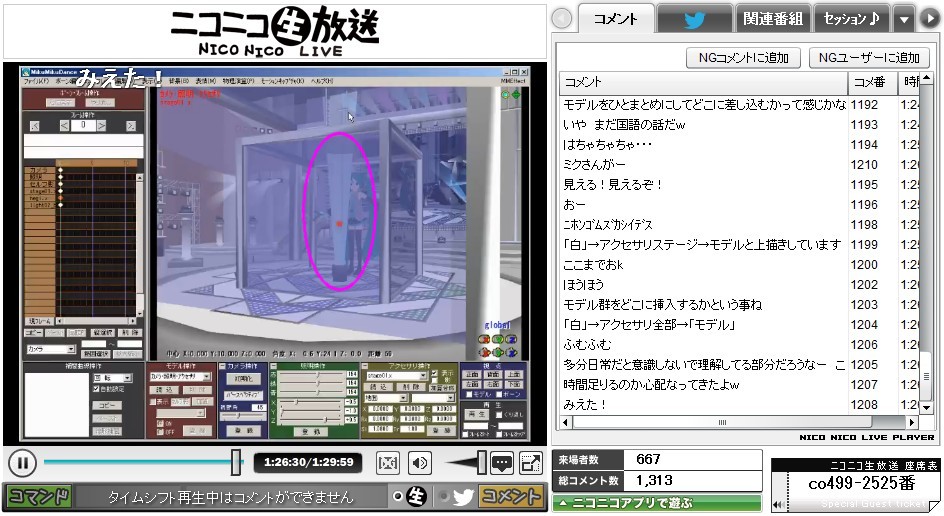The height and width of the screenshot is (516, 944).
Task: Open the Twitter bird tab
Action: pyautogui.click(x=695, y=19)
